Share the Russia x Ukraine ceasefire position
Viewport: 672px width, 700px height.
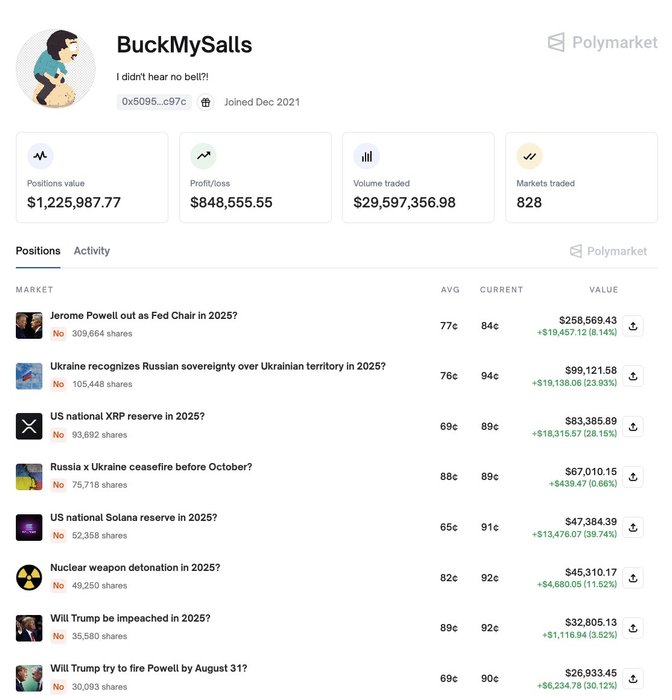pyautogui.click(x=633, y=477)
